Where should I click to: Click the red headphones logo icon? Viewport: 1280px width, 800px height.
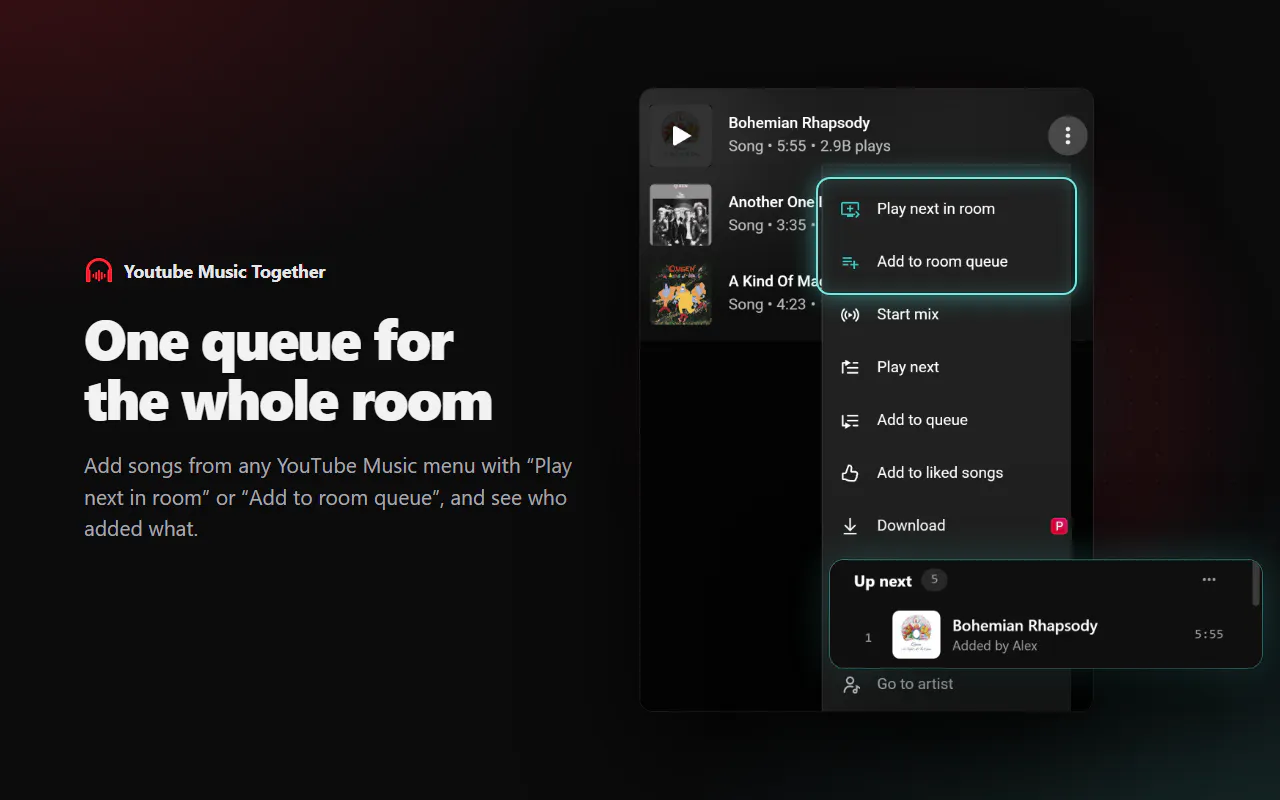tap(99, 271)
